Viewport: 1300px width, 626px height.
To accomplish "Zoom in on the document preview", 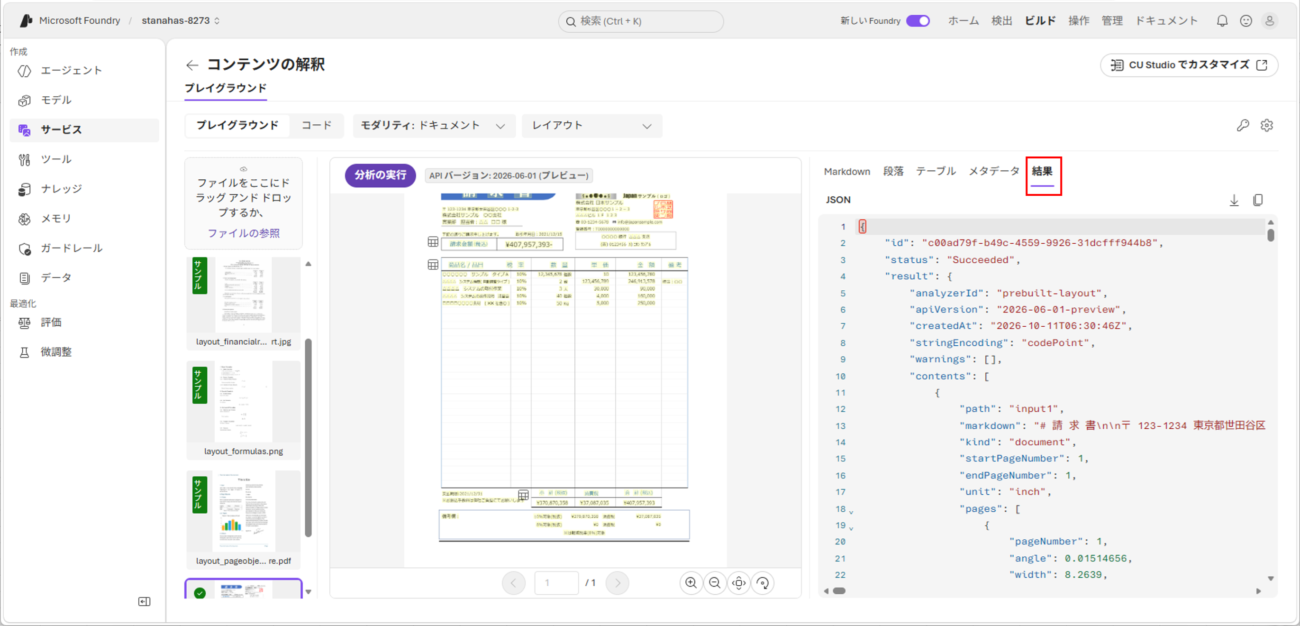I will pos(691,583).
